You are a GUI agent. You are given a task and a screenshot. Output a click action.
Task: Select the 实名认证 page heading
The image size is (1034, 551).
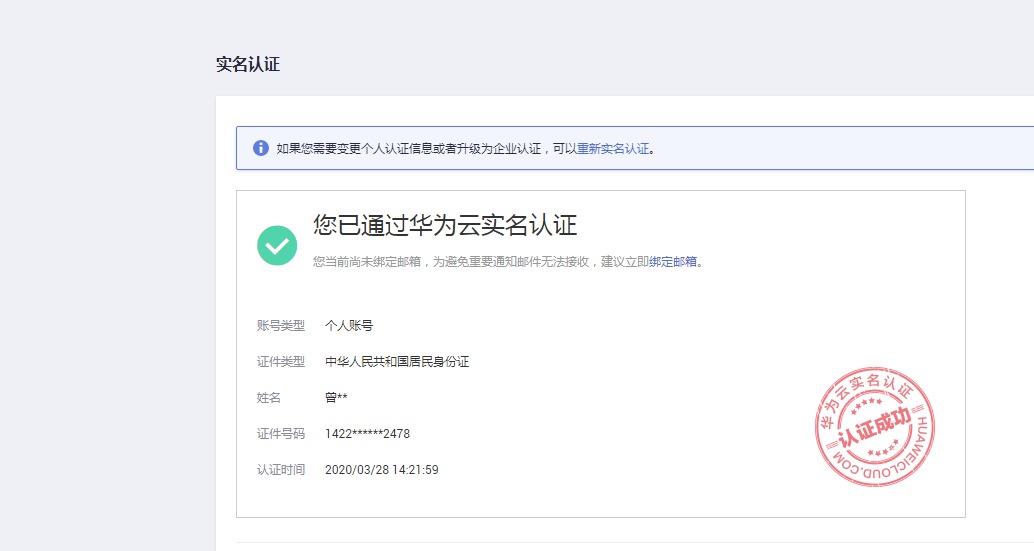pyautogui.click(x=248, y=64)
